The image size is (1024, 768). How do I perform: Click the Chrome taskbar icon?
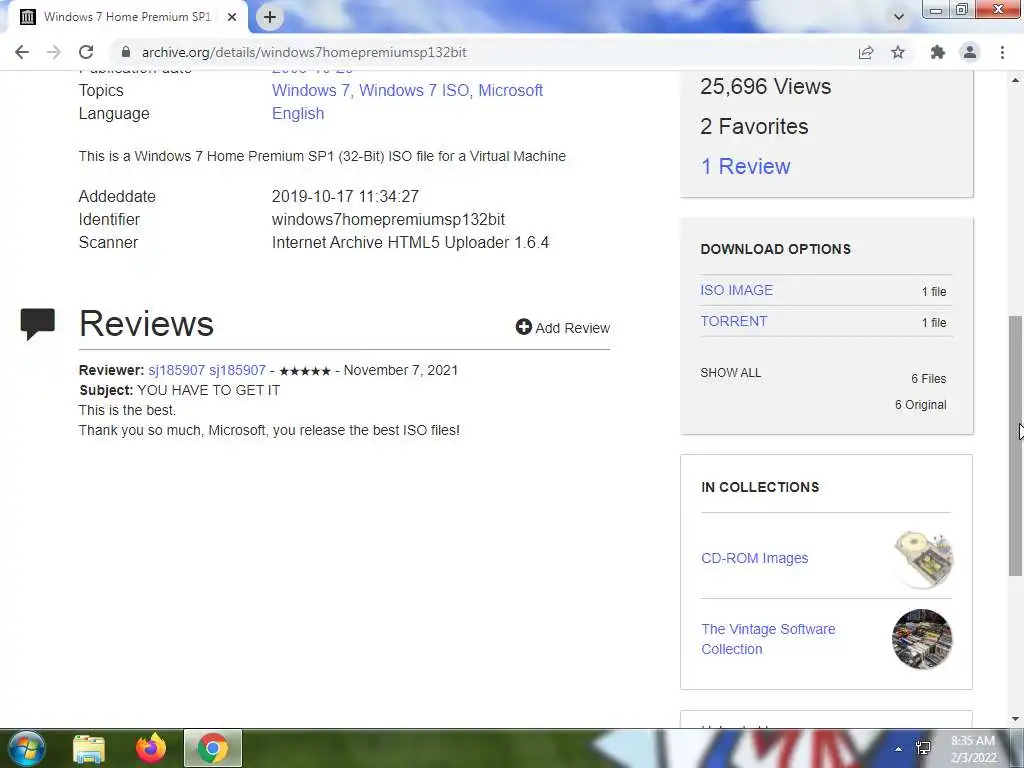tap(213, 748)
